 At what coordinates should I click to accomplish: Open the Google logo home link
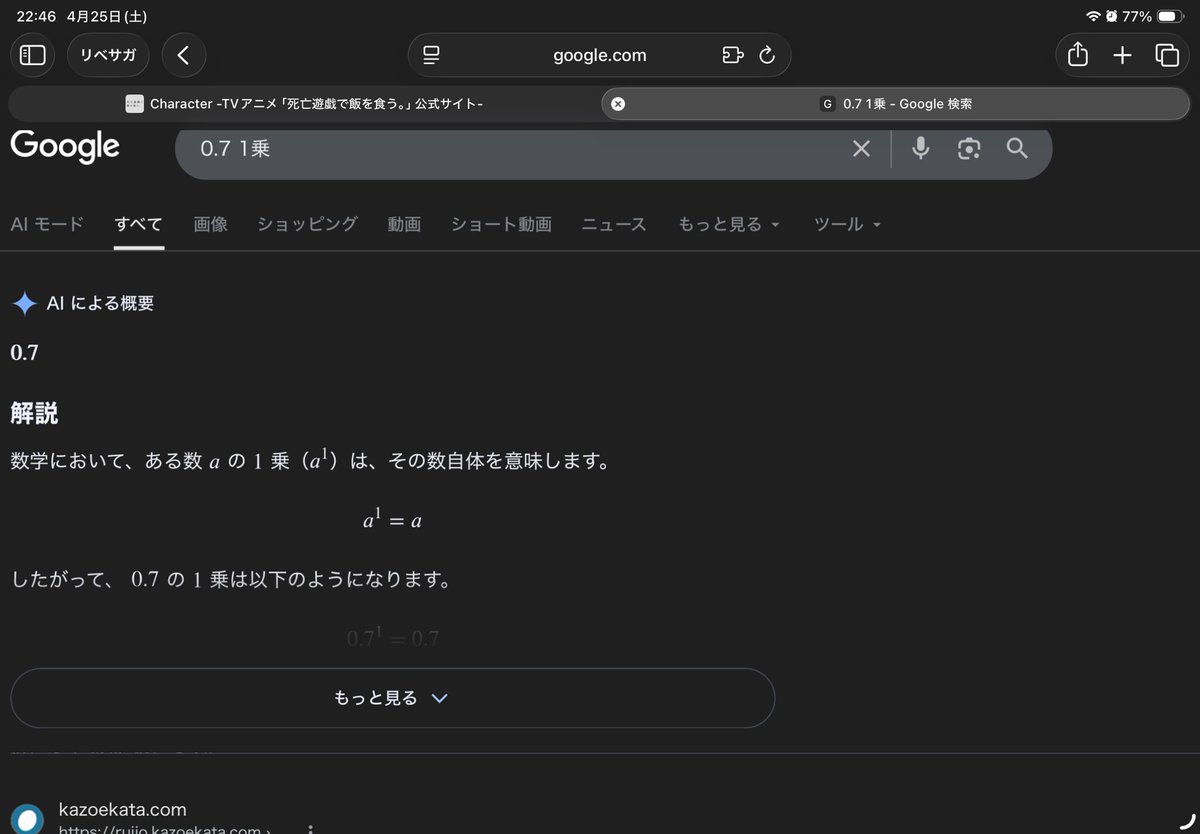tap(65, 146)
